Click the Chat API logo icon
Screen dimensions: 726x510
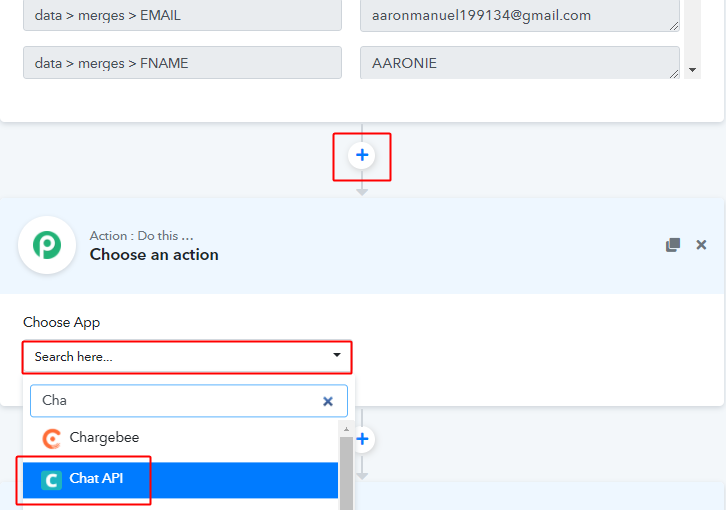tap(51, 480)
